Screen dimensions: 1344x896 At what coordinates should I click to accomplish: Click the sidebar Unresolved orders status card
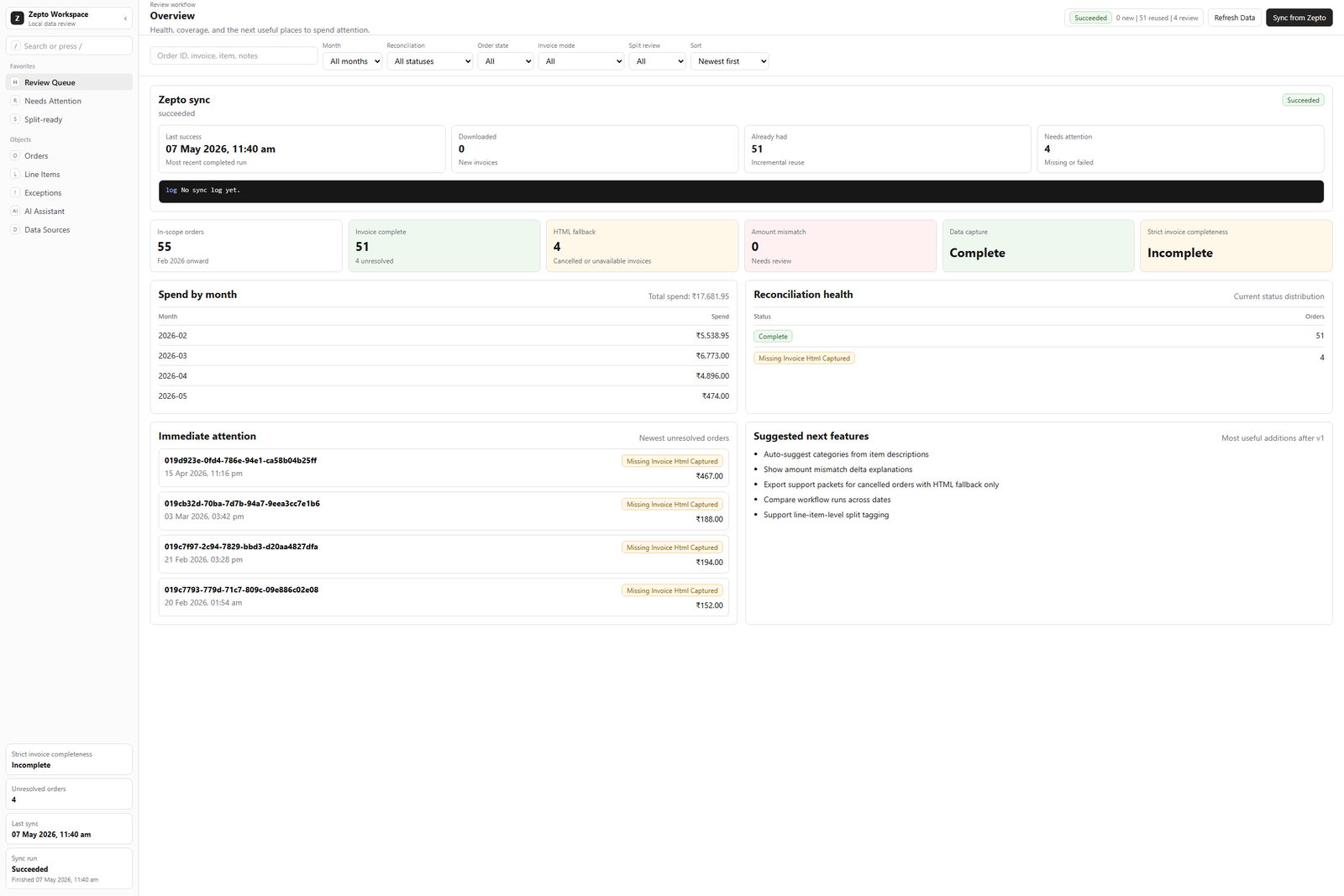click(69, 794)
